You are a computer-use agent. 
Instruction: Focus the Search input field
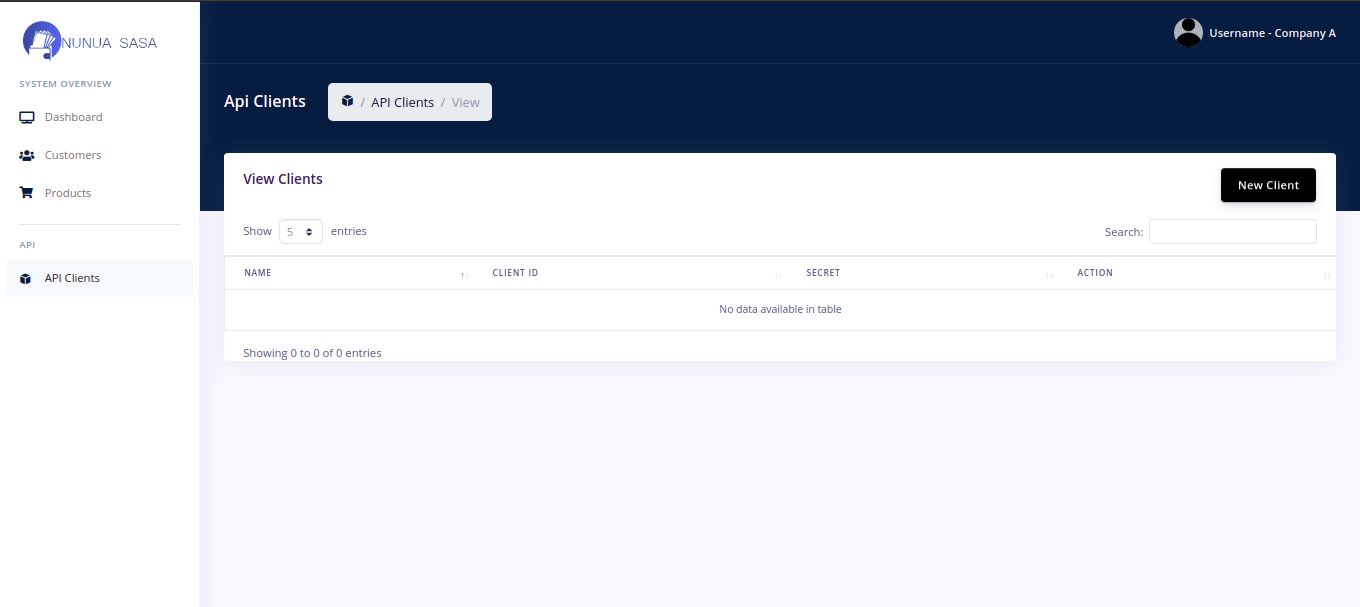point(1232,232)
